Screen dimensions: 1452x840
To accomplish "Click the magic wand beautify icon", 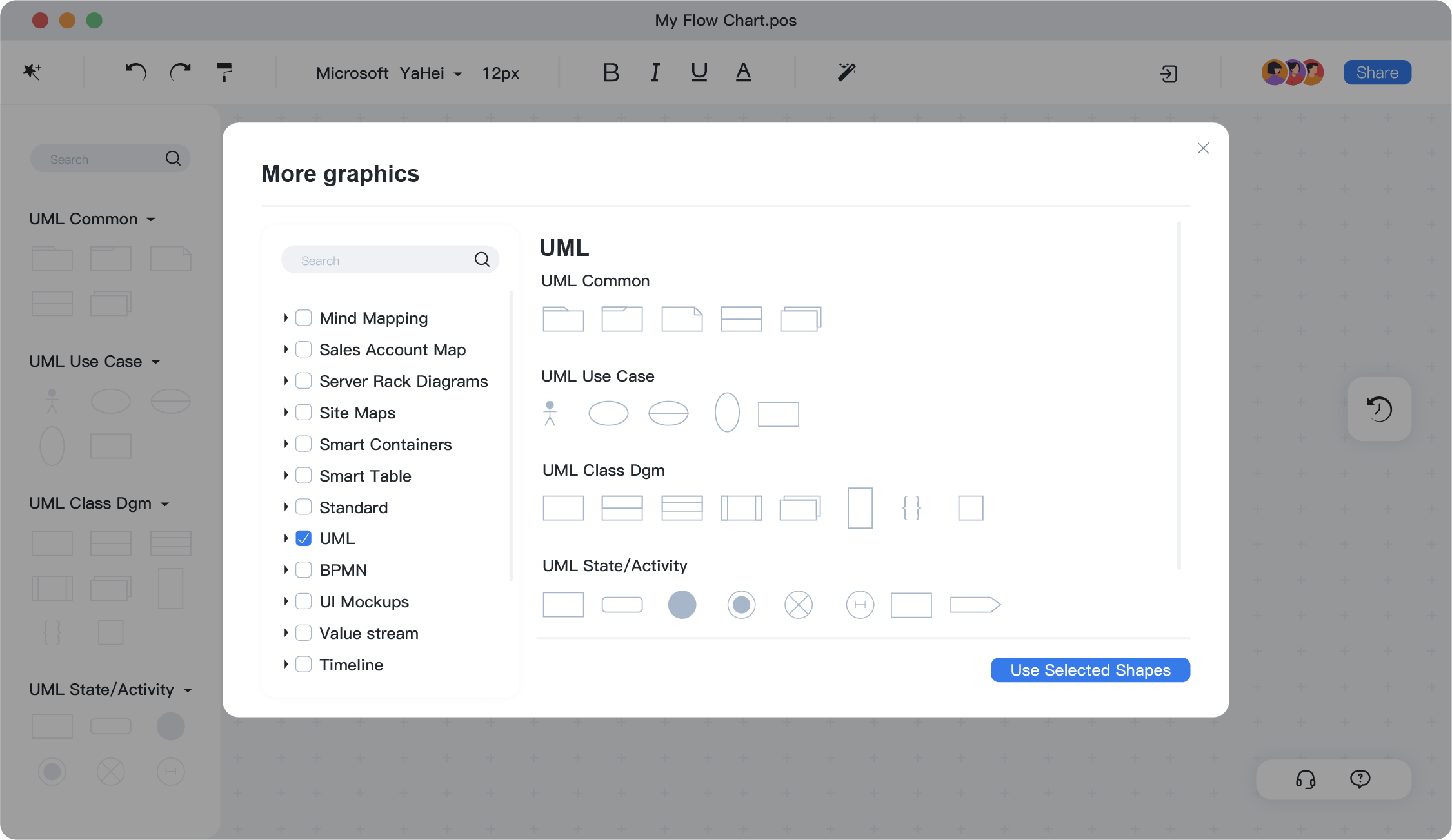I will 846,72.
